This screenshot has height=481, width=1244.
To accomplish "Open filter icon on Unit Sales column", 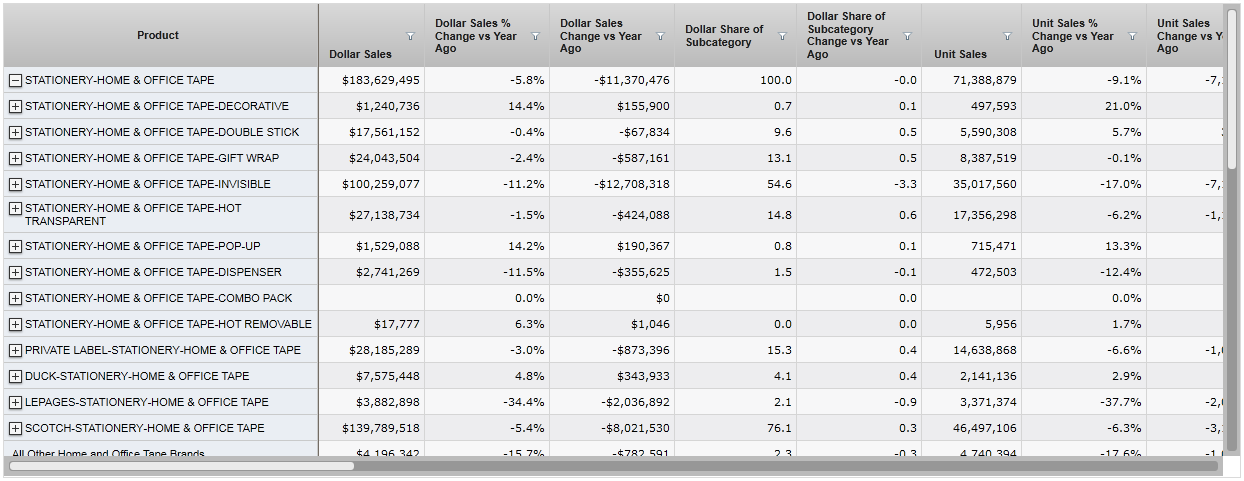I will click(1007, 36).
